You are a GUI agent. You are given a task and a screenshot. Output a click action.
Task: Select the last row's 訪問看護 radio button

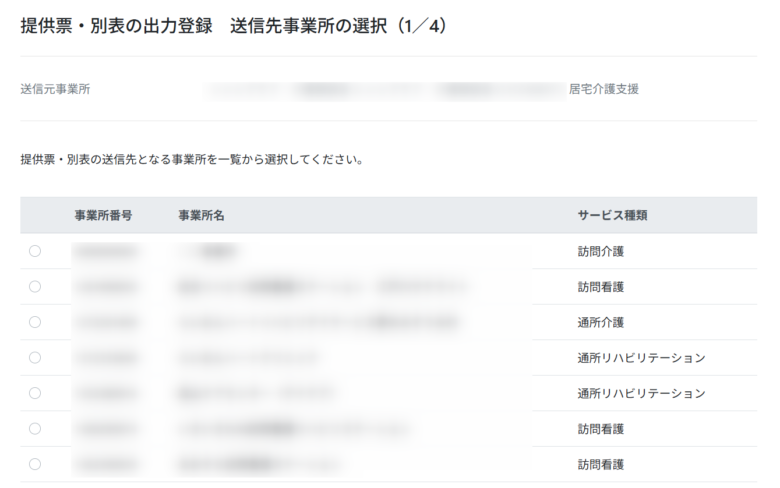tap(35, 464)
